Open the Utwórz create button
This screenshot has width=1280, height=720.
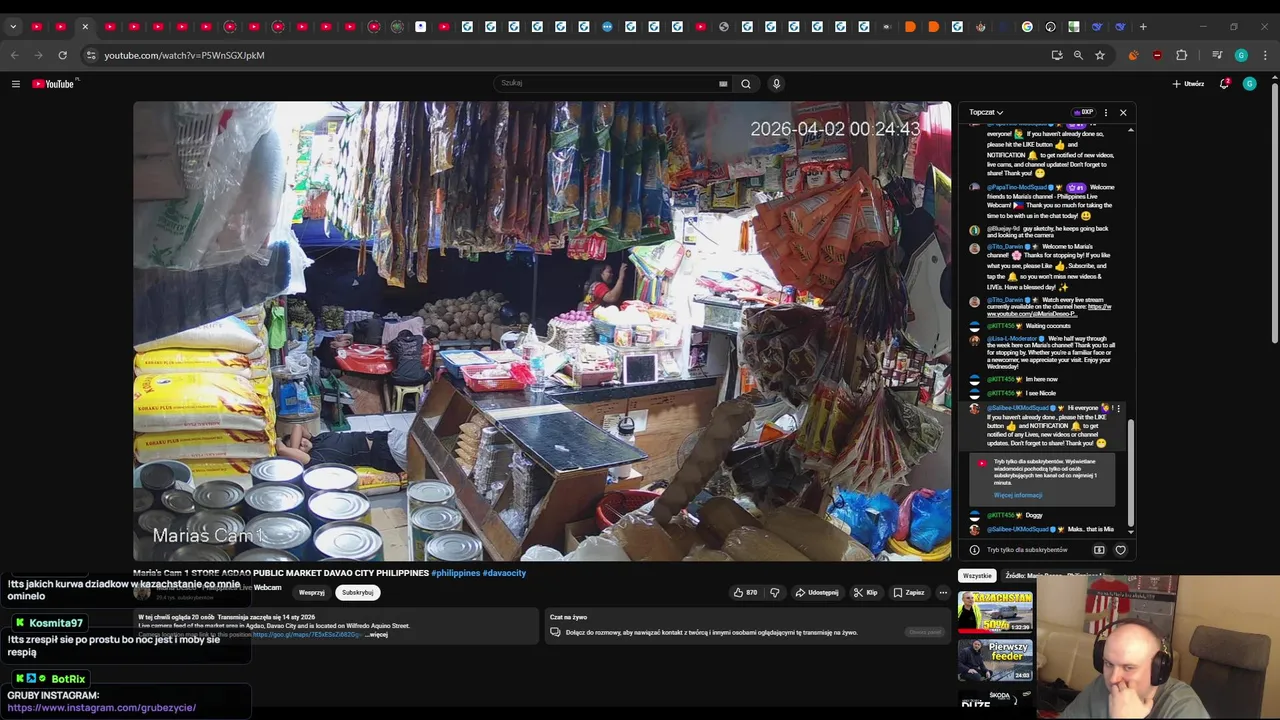(x=1188, y=84)
